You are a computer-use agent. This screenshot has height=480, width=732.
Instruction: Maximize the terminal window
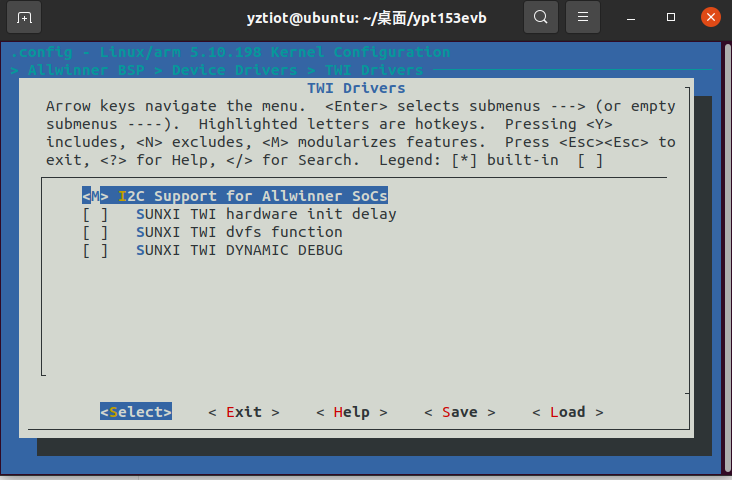(x=671, y=17)
